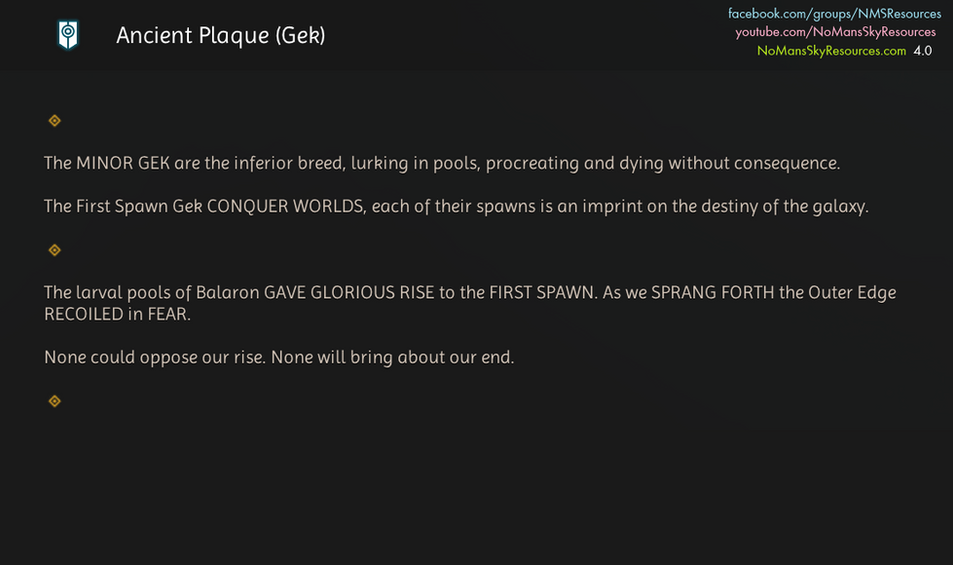
Task: Click the capitalized MINOR GEK words
Action: click(122, 163)
